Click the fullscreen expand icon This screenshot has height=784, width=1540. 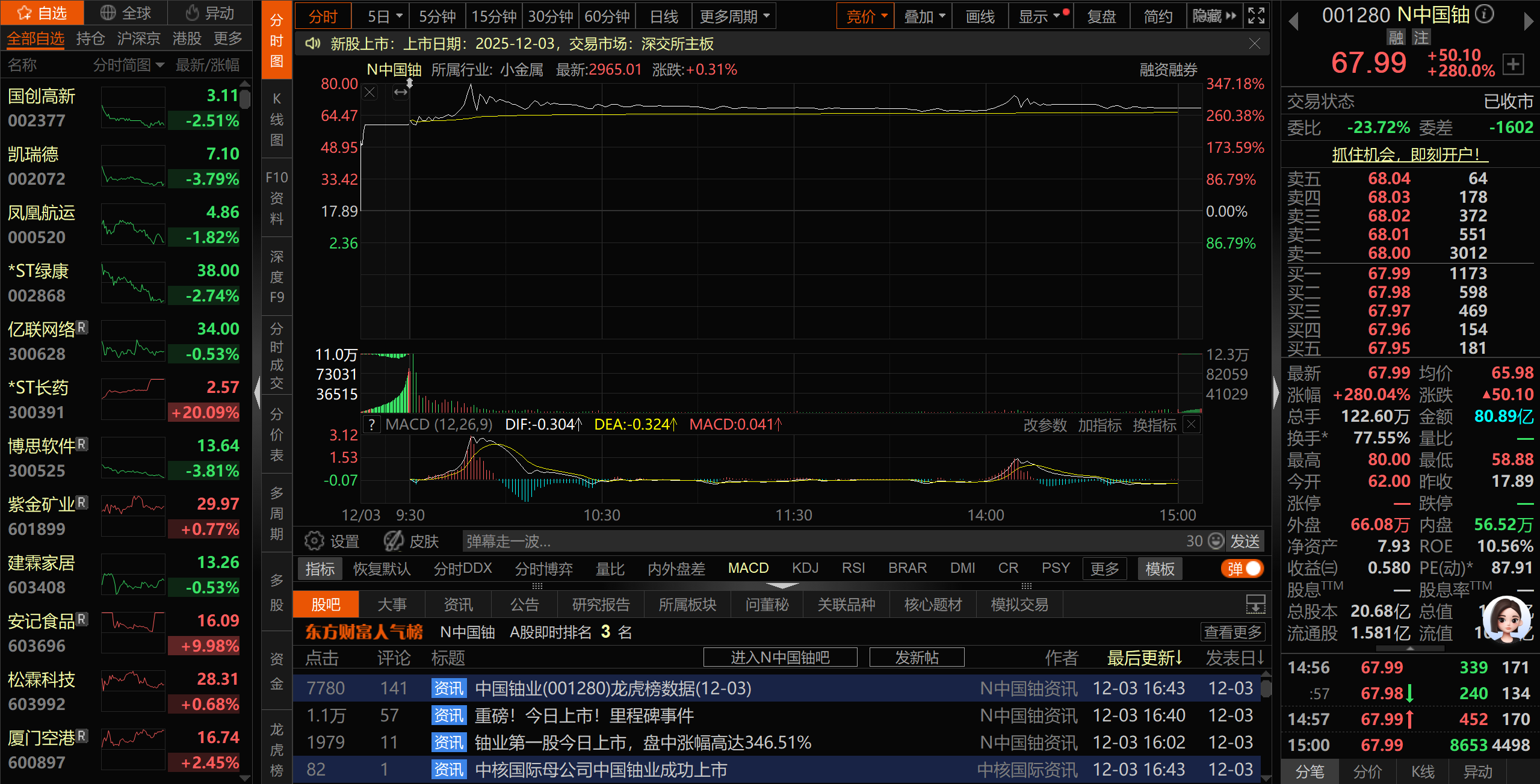[1256, 16]
